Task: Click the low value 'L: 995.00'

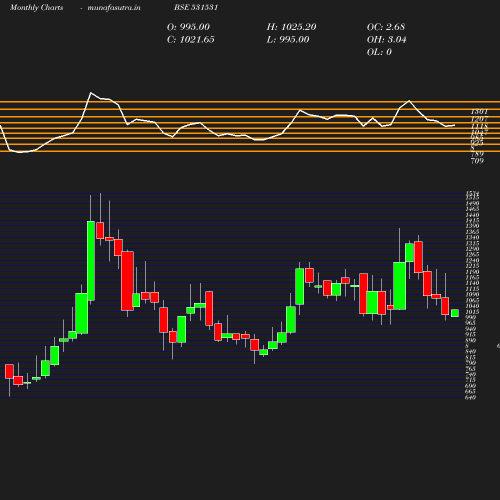Action: pos(288,40)
